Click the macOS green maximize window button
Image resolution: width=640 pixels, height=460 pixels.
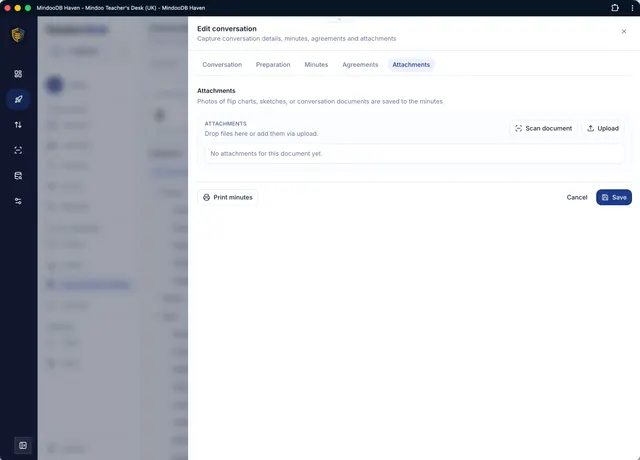pos(28,8)
